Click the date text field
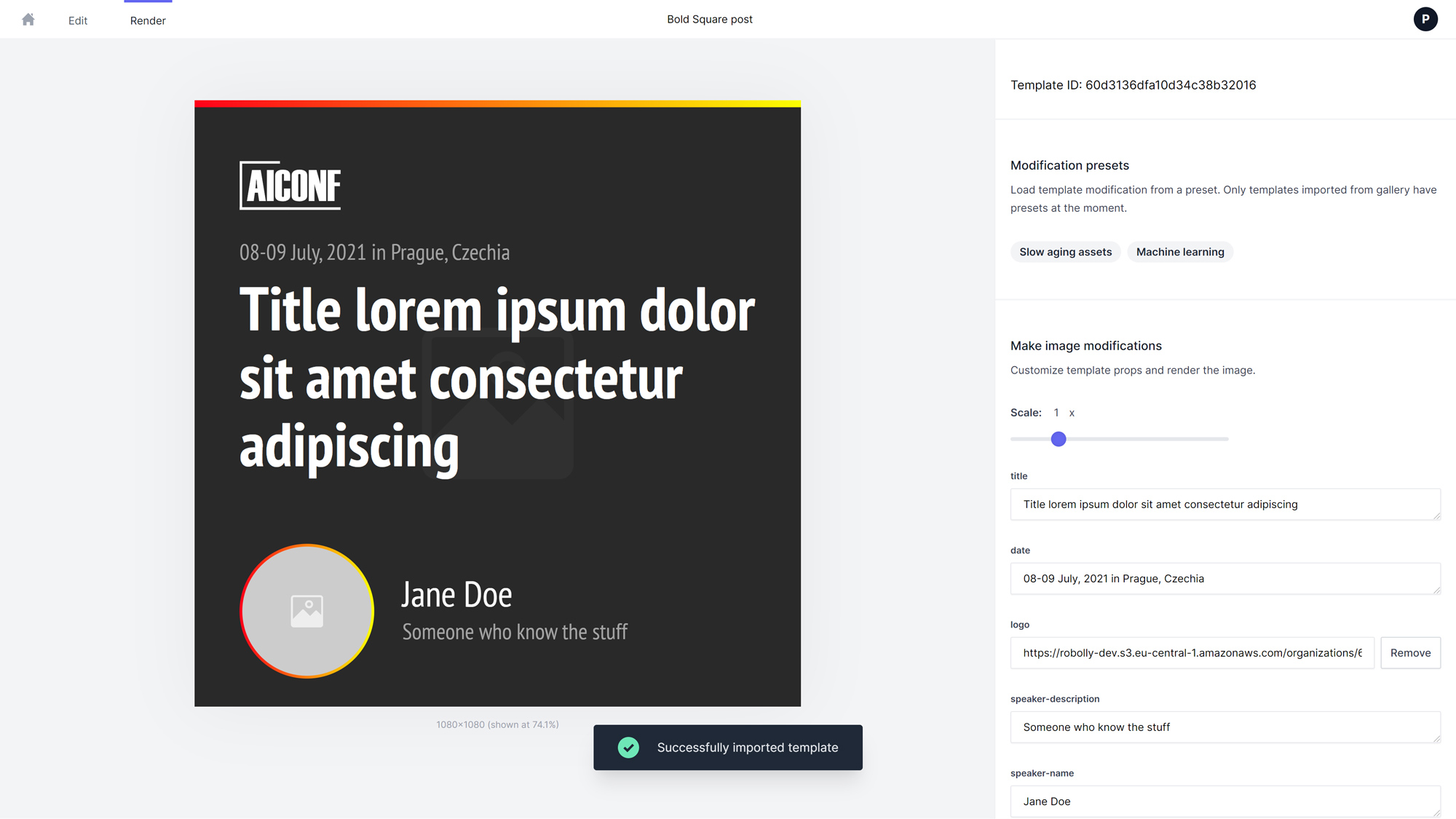The width and height of the screenshot is (1456, 819). [x=1224, y=579]
